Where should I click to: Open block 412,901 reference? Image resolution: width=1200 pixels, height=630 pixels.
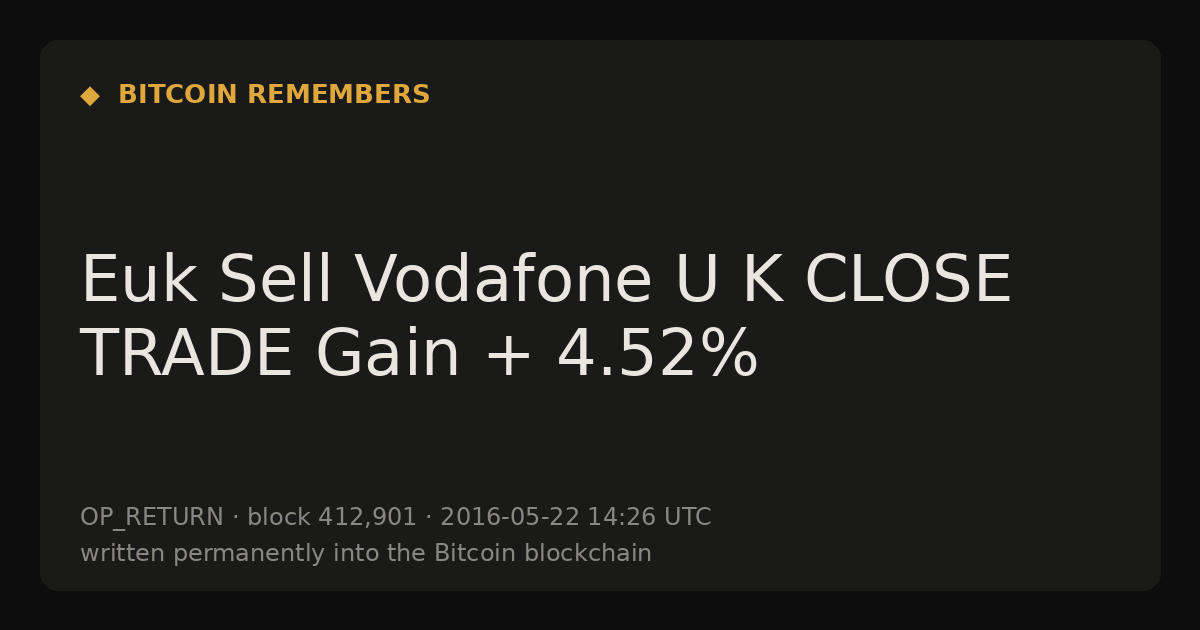[332, 518]
